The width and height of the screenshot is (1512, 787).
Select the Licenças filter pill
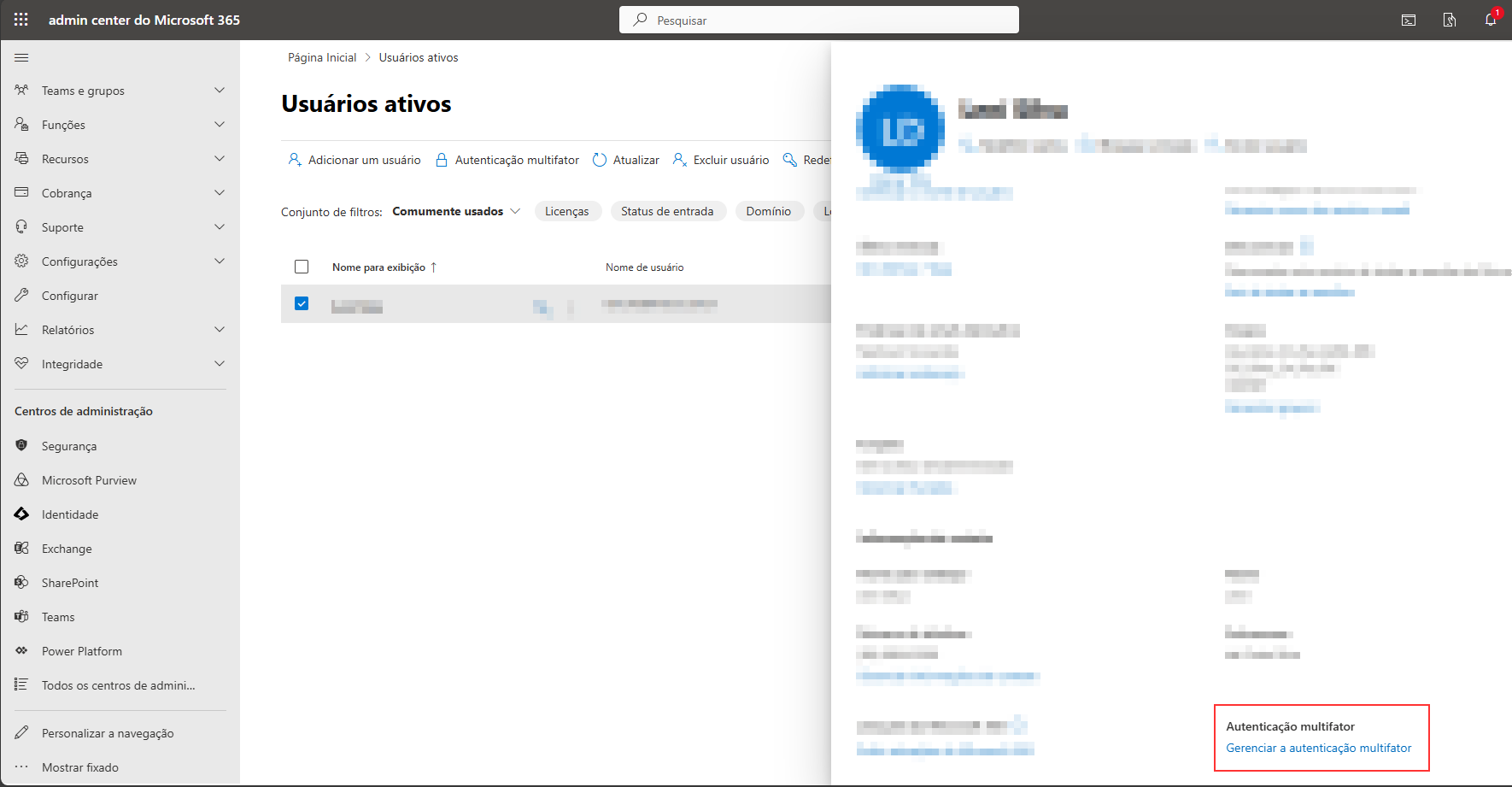tap(567, 211)
